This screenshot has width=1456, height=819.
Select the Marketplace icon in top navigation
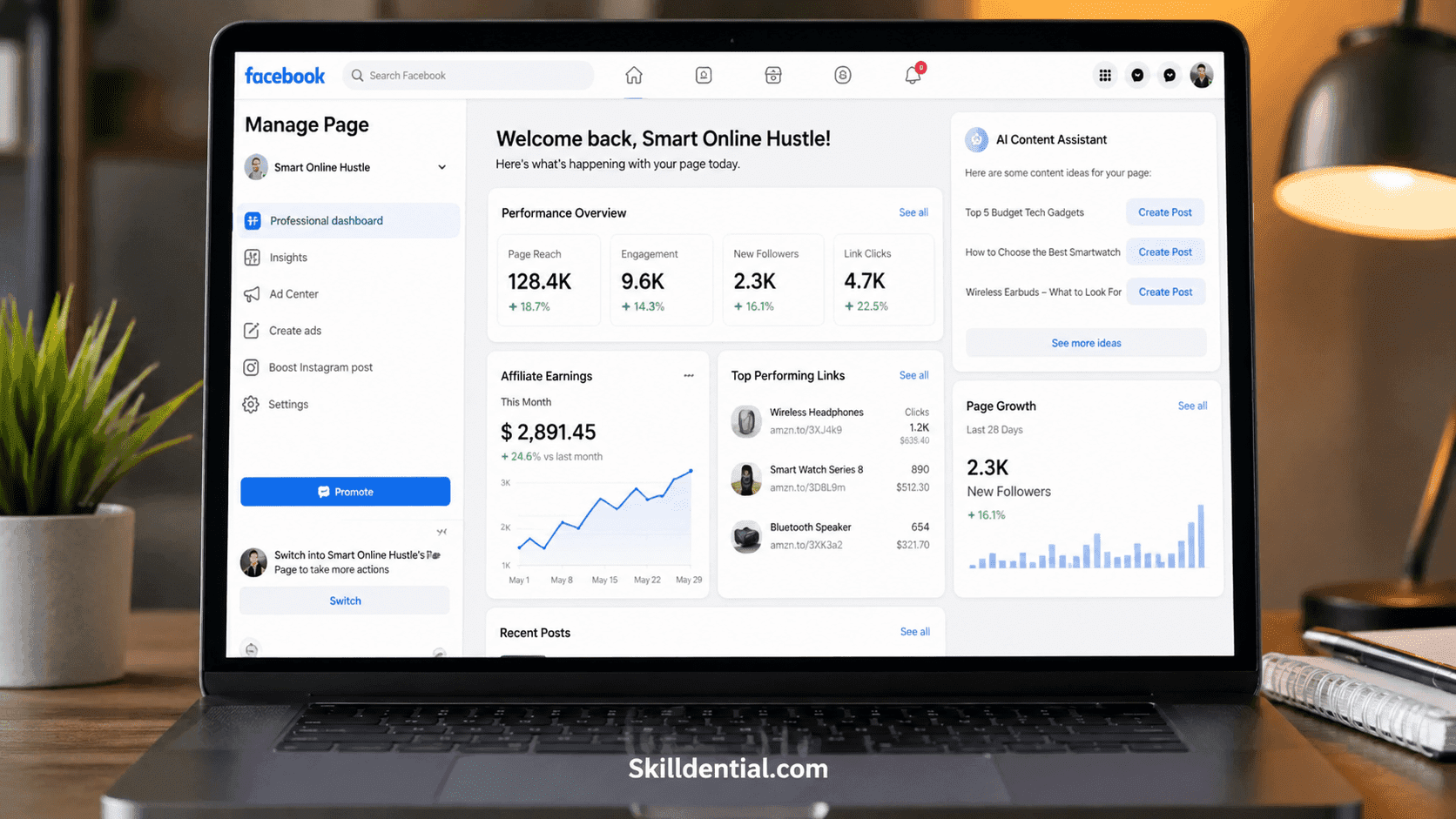pyautogui.click(x=772, y=76)
